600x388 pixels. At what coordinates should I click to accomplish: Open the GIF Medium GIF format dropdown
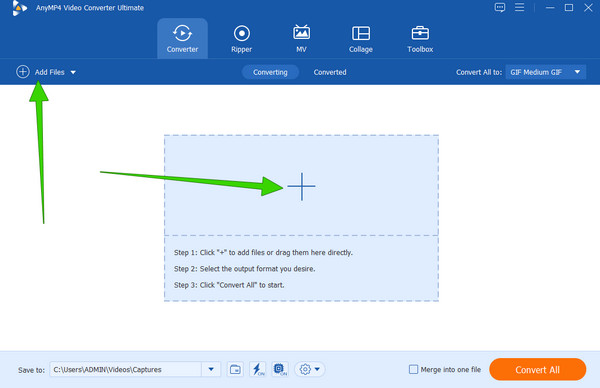click(x=546, y=72)
